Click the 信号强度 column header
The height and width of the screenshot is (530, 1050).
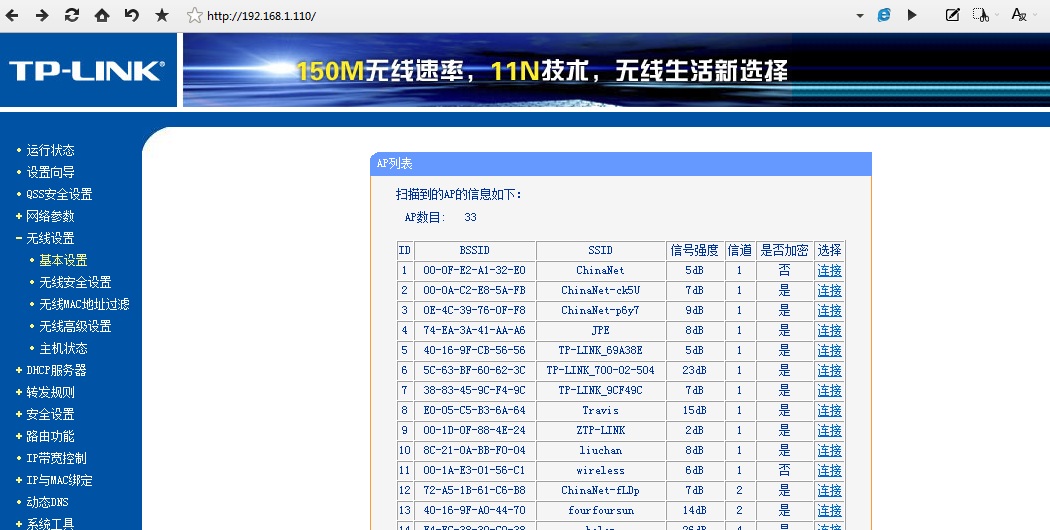[x=694, y=251]
